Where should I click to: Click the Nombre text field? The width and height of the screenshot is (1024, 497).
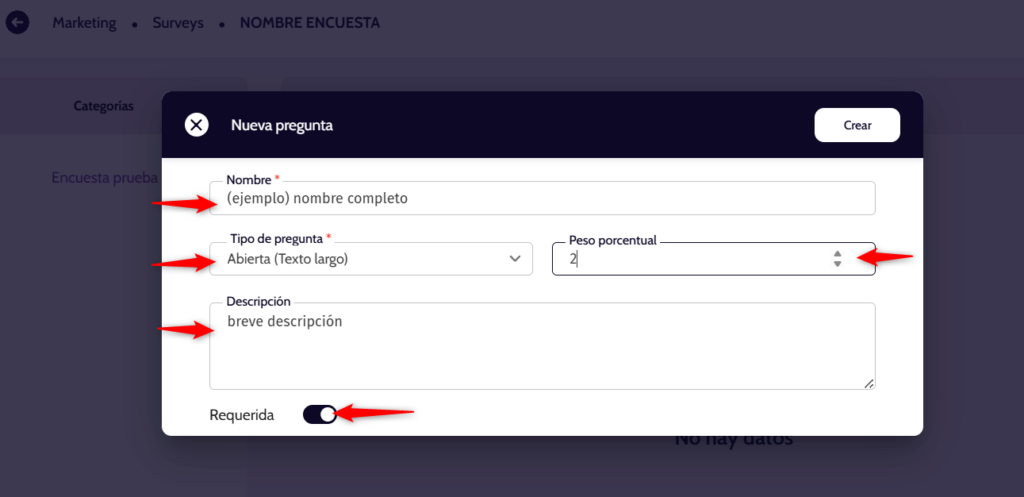(x=542, y=198)
